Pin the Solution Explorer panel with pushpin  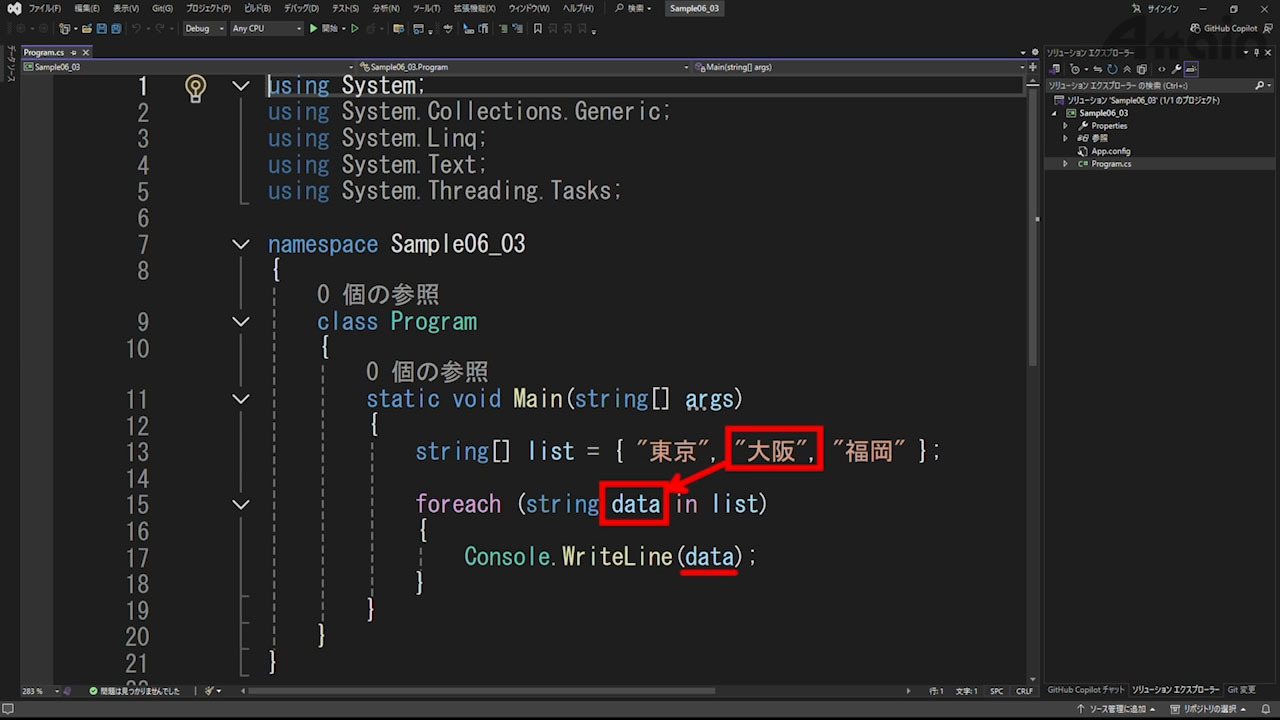click(x=1257, y=53)
